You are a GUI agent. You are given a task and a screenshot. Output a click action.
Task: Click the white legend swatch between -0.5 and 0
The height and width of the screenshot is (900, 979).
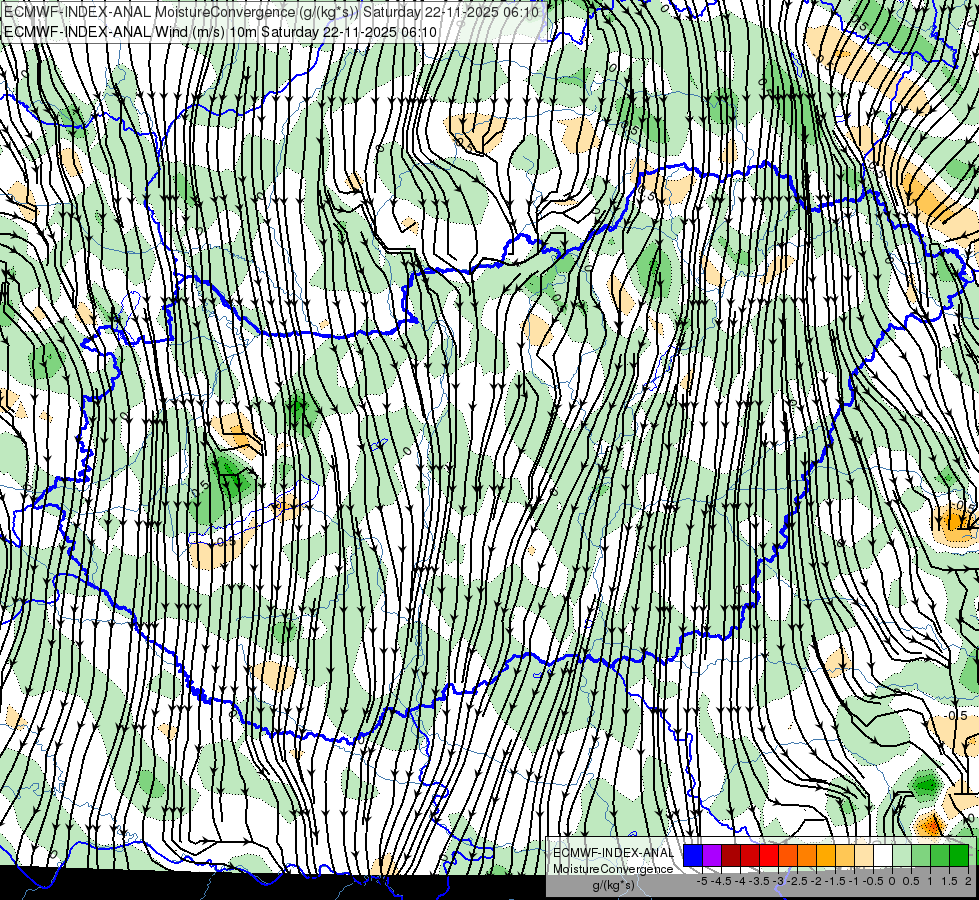883,856
